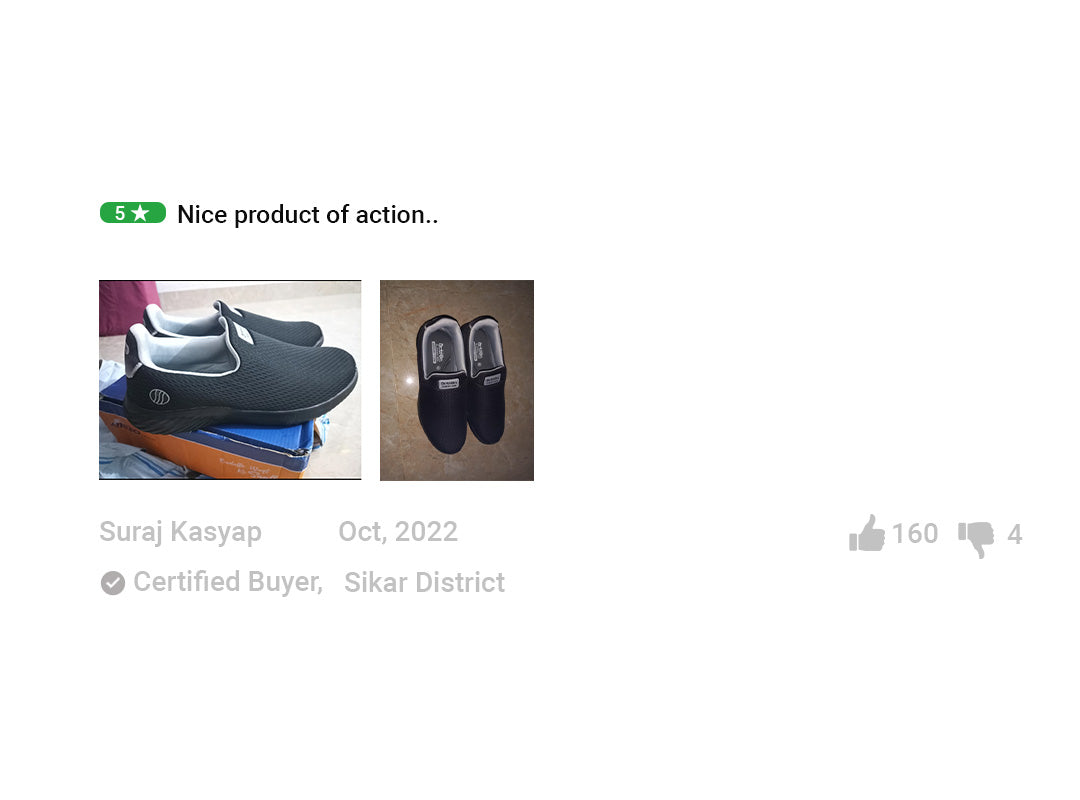Click the 160 likes count
This screenshot has width=1080, height=800.
pyautogui.click(x=915, y=534)
